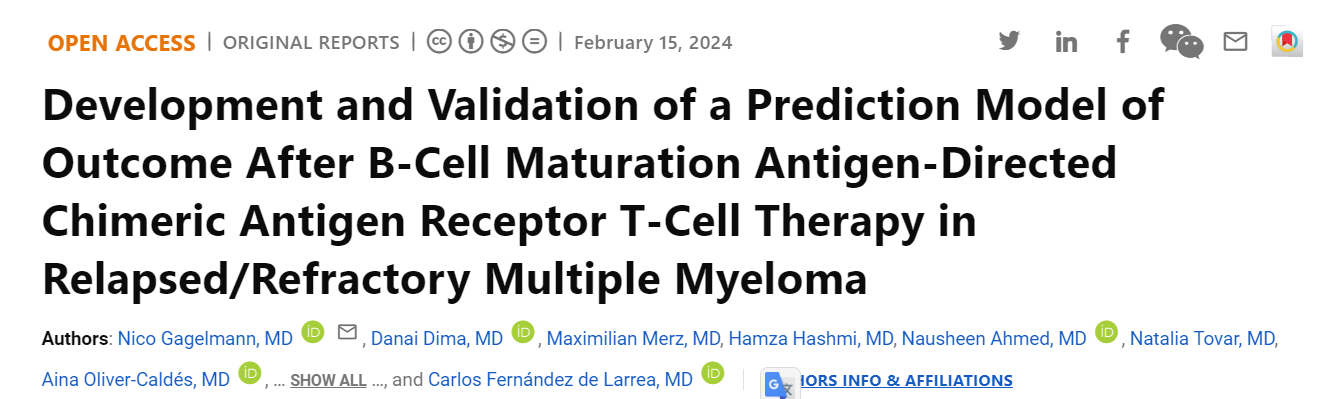Image resolution: width=1321 pixels, height=399 pixels.
Task: Email corresponding author Nico Gagelmann envelope
Action: [347, 332]
